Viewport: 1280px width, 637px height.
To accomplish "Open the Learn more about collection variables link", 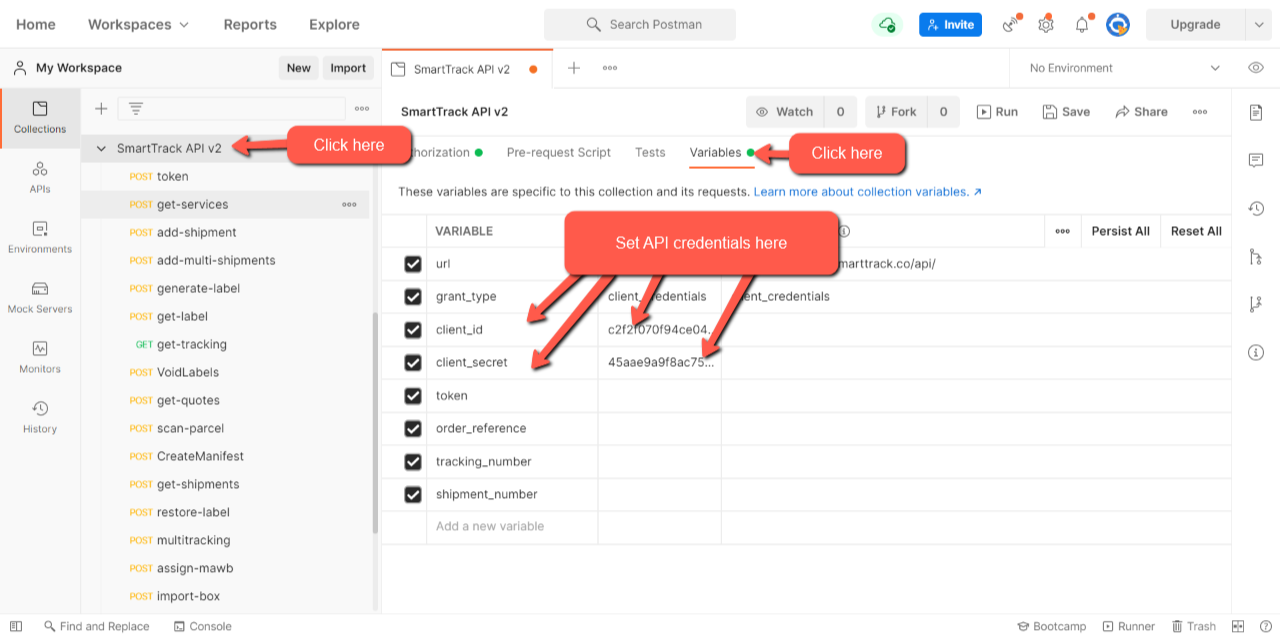I will 868,191.
